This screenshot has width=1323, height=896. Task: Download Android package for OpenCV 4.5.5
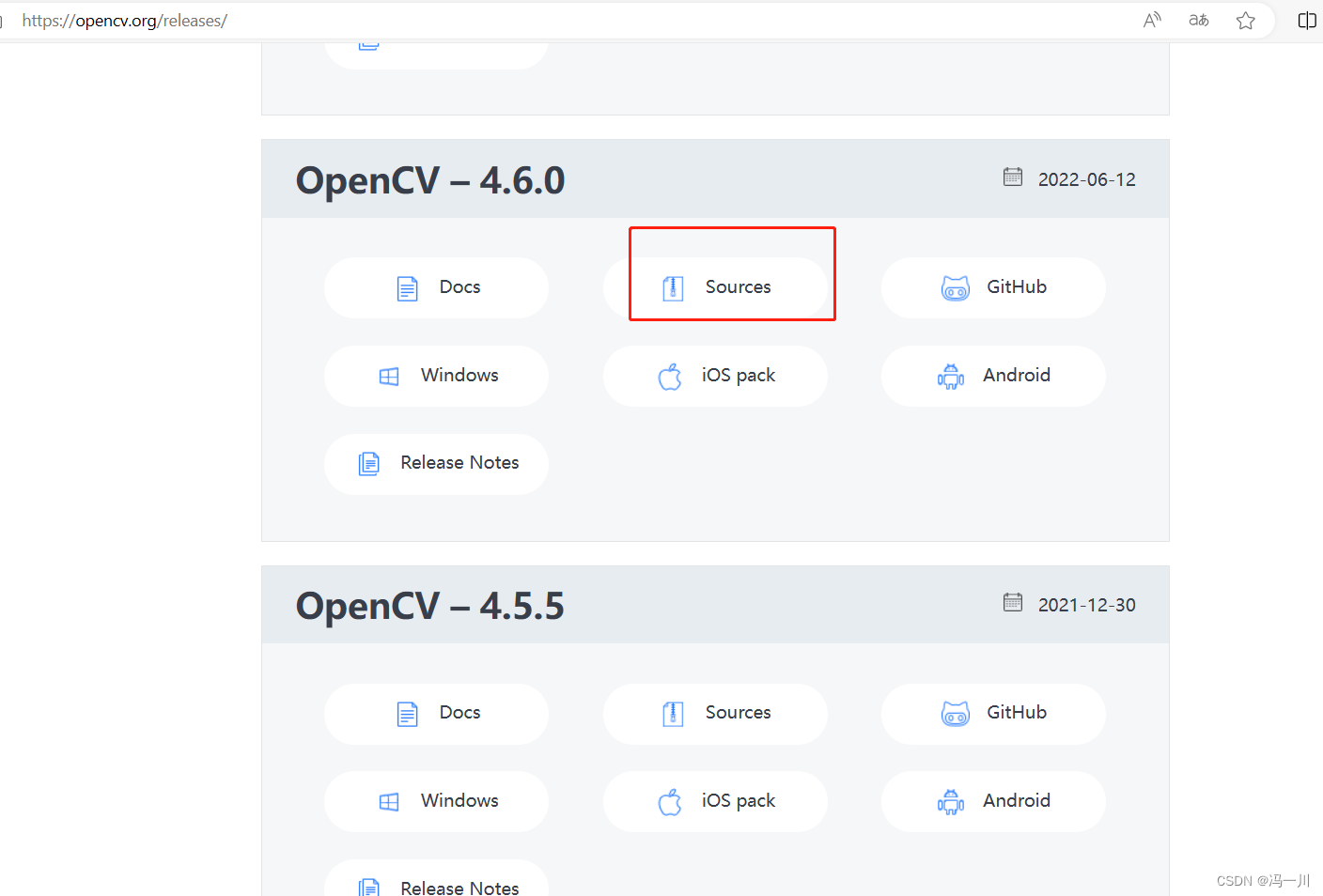click(x=993, y=801)
